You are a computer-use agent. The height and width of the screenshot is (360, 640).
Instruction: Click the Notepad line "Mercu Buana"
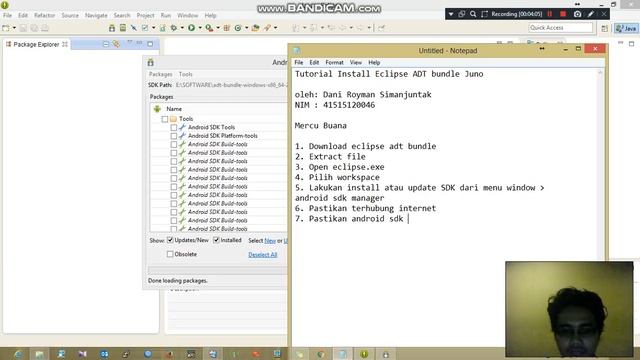click(320, 126)
